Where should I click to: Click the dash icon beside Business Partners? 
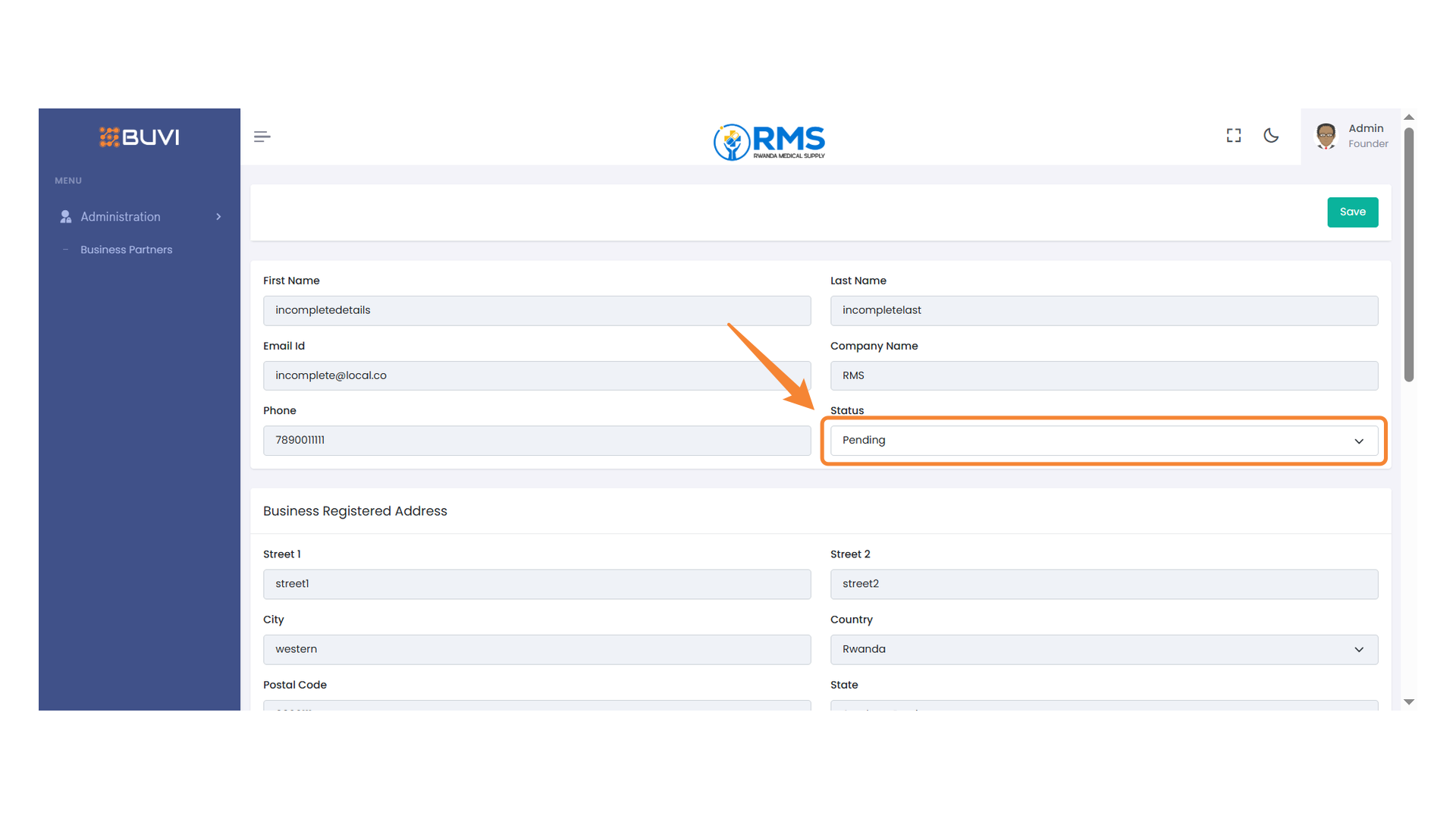pos(67,249)
